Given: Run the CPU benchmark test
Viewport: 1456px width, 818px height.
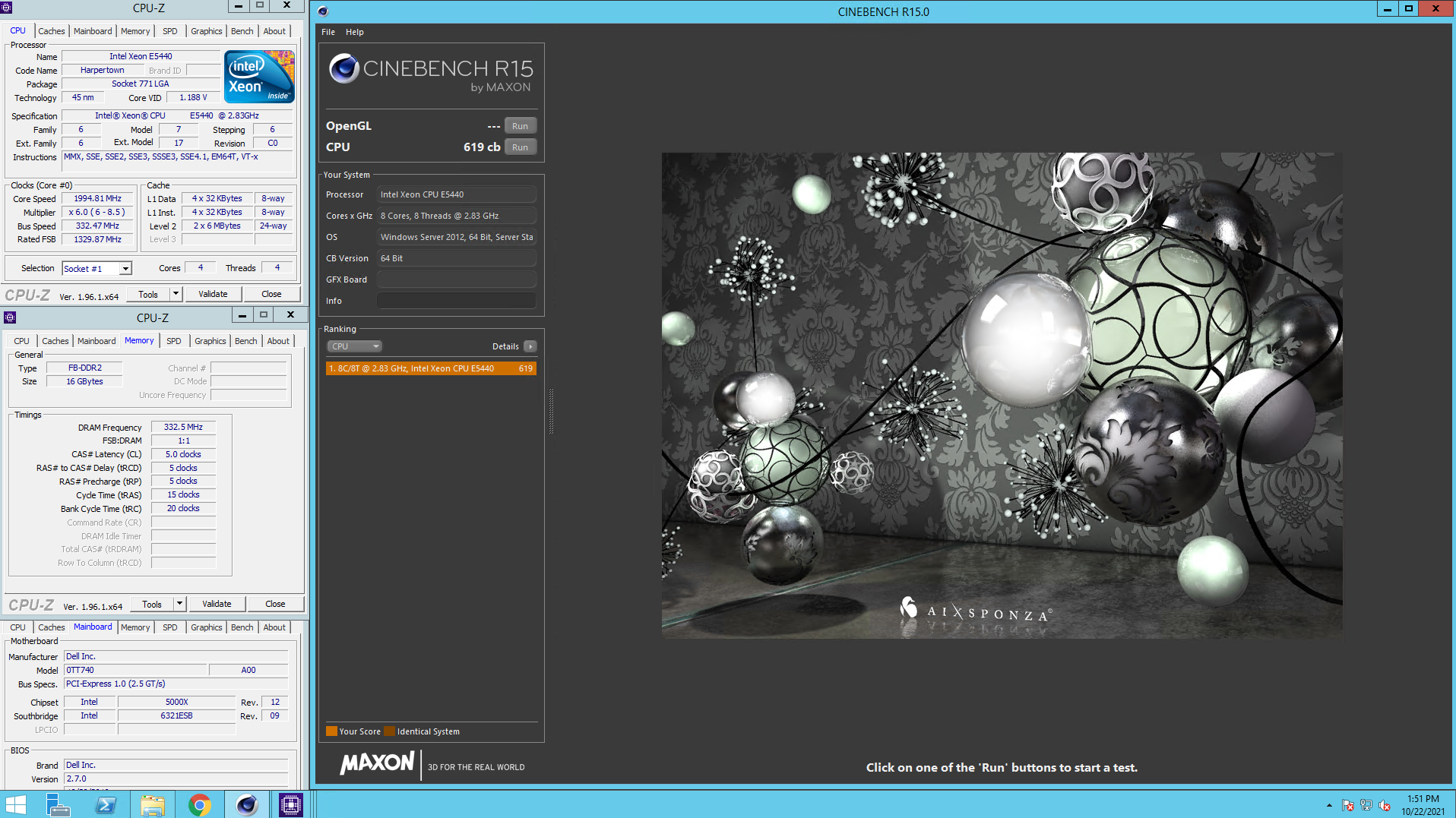Looking at the screenshot, I should 520,147.
